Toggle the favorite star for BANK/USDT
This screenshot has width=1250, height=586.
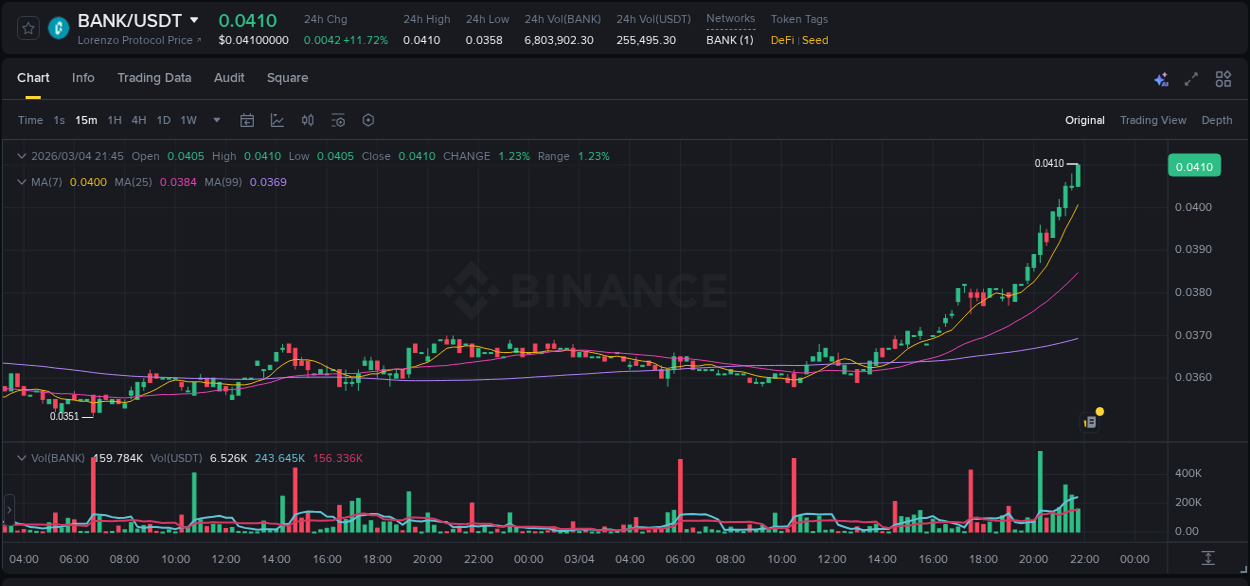(x=27, y=28)
